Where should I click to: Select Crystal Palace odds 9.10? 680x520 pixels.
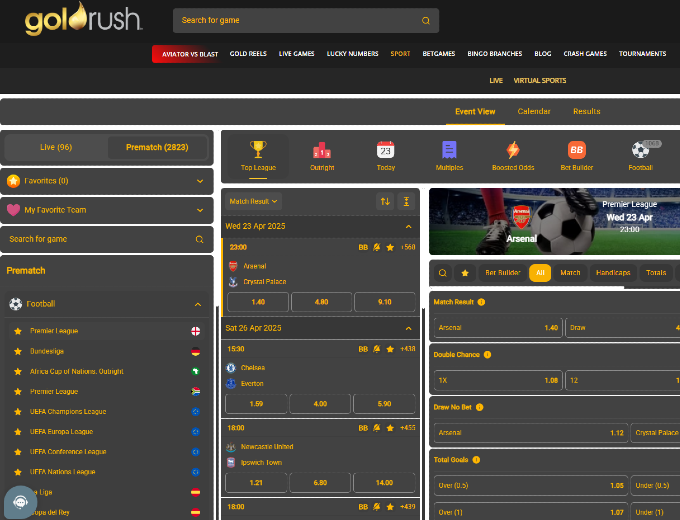(x=385, y=302)
